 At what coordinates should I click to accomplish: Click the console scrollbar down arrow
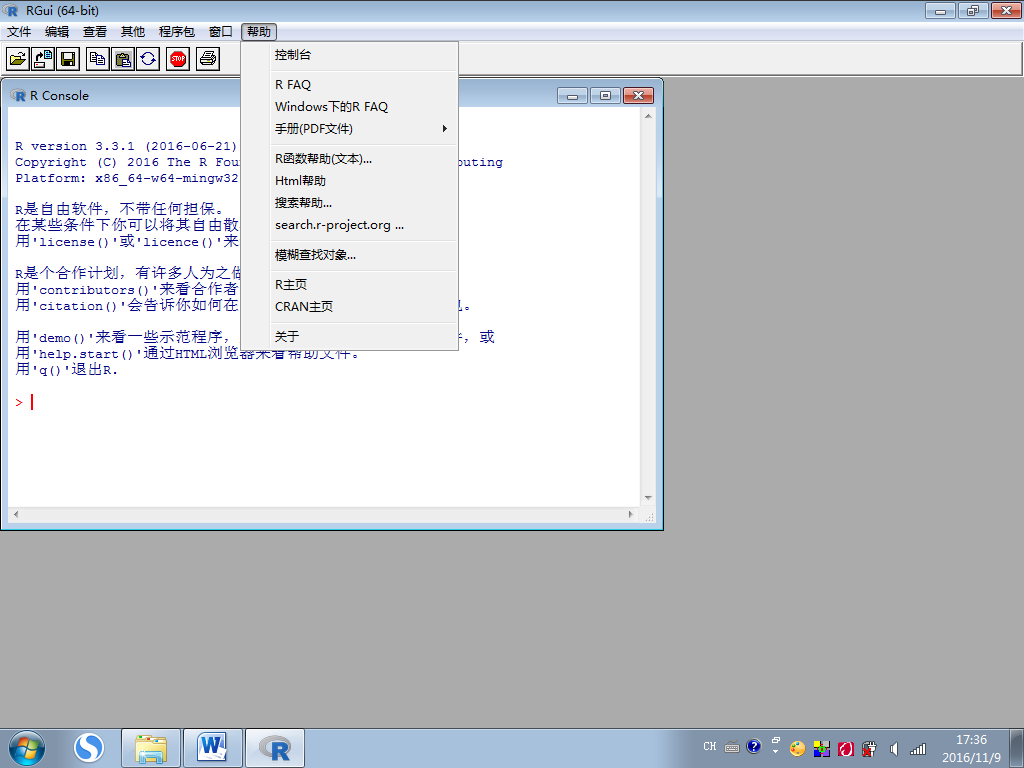tap(648, 498)
